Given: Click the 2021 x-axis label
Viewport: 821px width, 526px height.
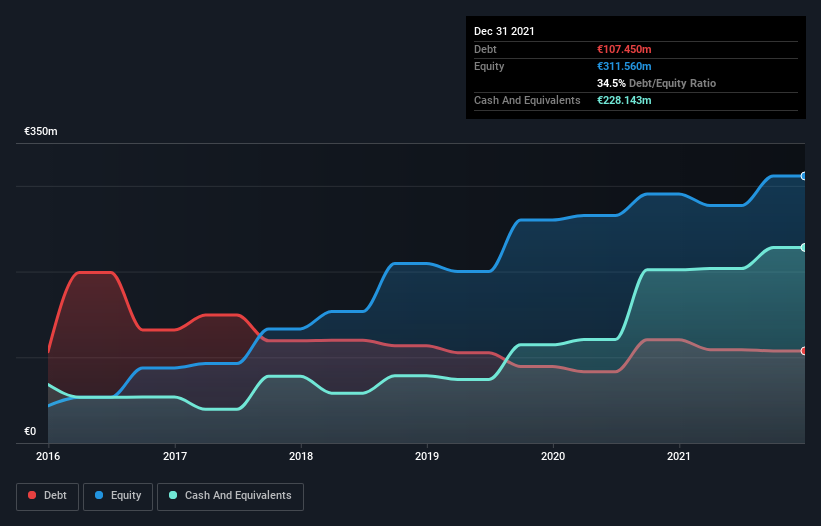Looking at the screenshot, I should click(x=679, y=456).
